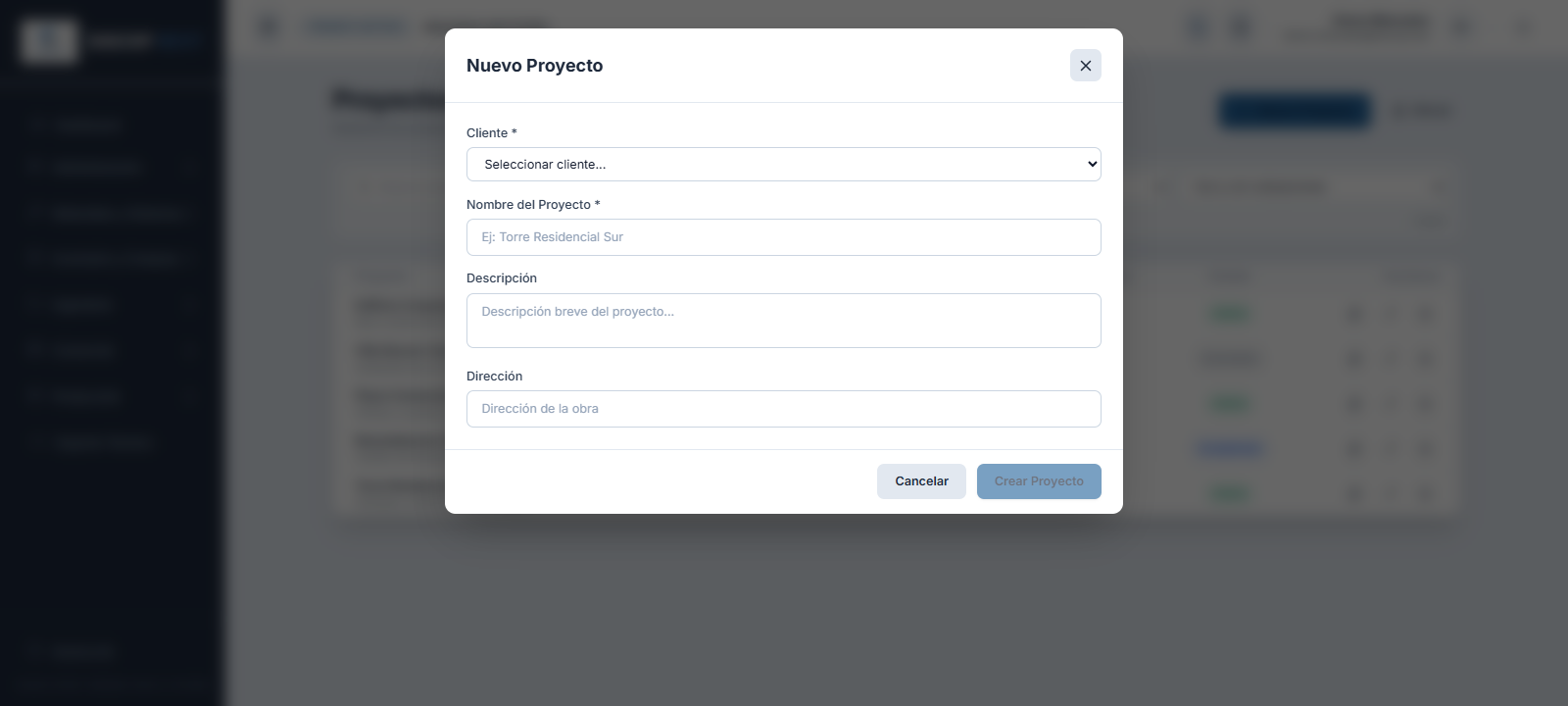
Task: Close the Nuevo Proyecto dialog with X
Action: pyautogui.click(x=1085, y=66)
